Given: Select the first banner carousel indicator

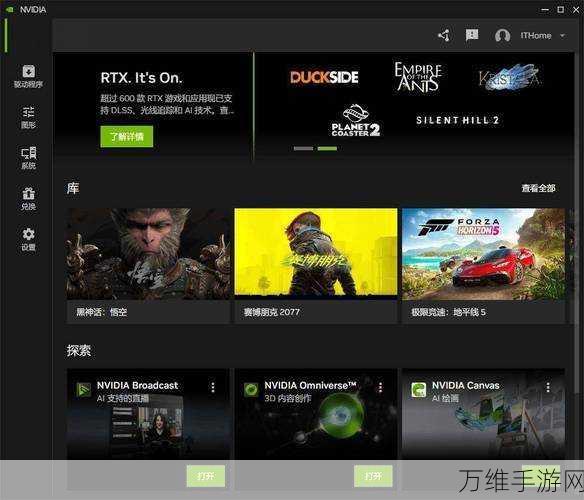Looking at the screenshot, I should pos(303,148).
